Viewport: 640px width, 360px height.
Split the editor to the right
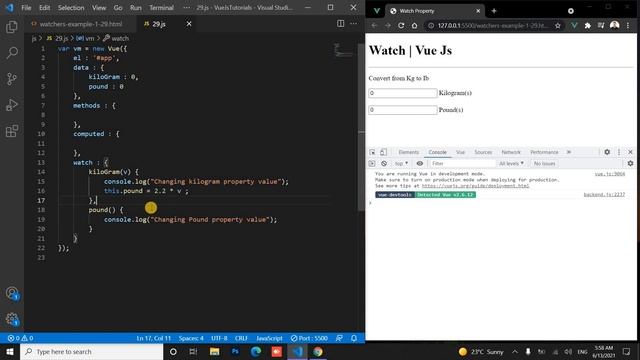[x=340, y=24]
